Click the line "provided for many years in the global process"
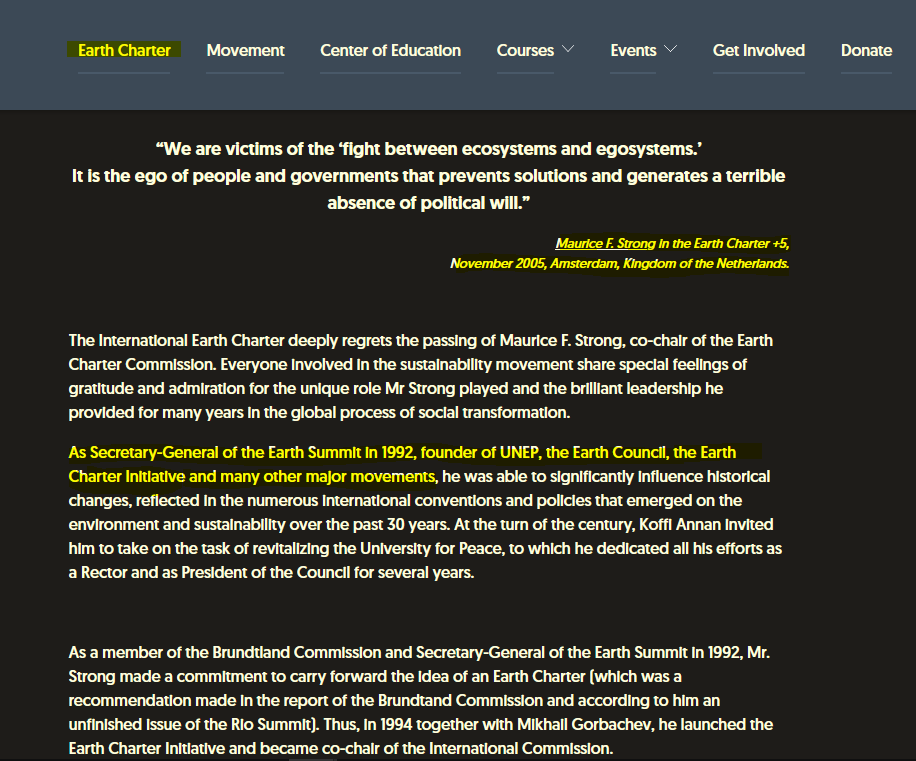 click(319, 412)
